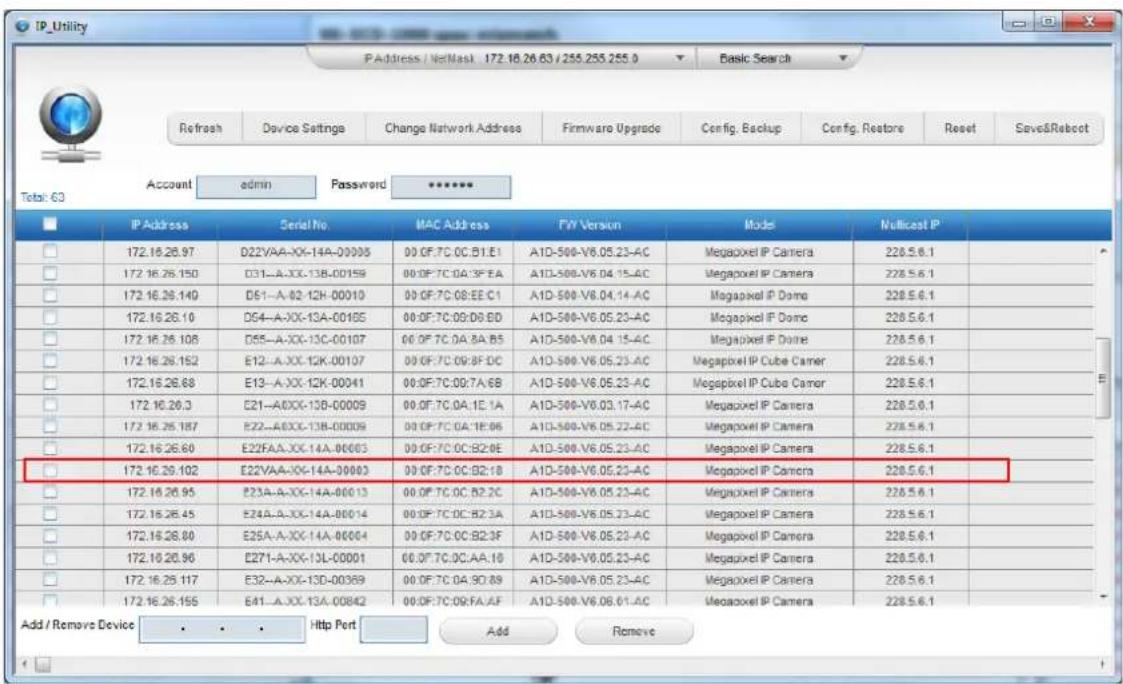Check the box for 172.16.26.68
Viewport: 1123px width, 684px height.
coord(50,382)
